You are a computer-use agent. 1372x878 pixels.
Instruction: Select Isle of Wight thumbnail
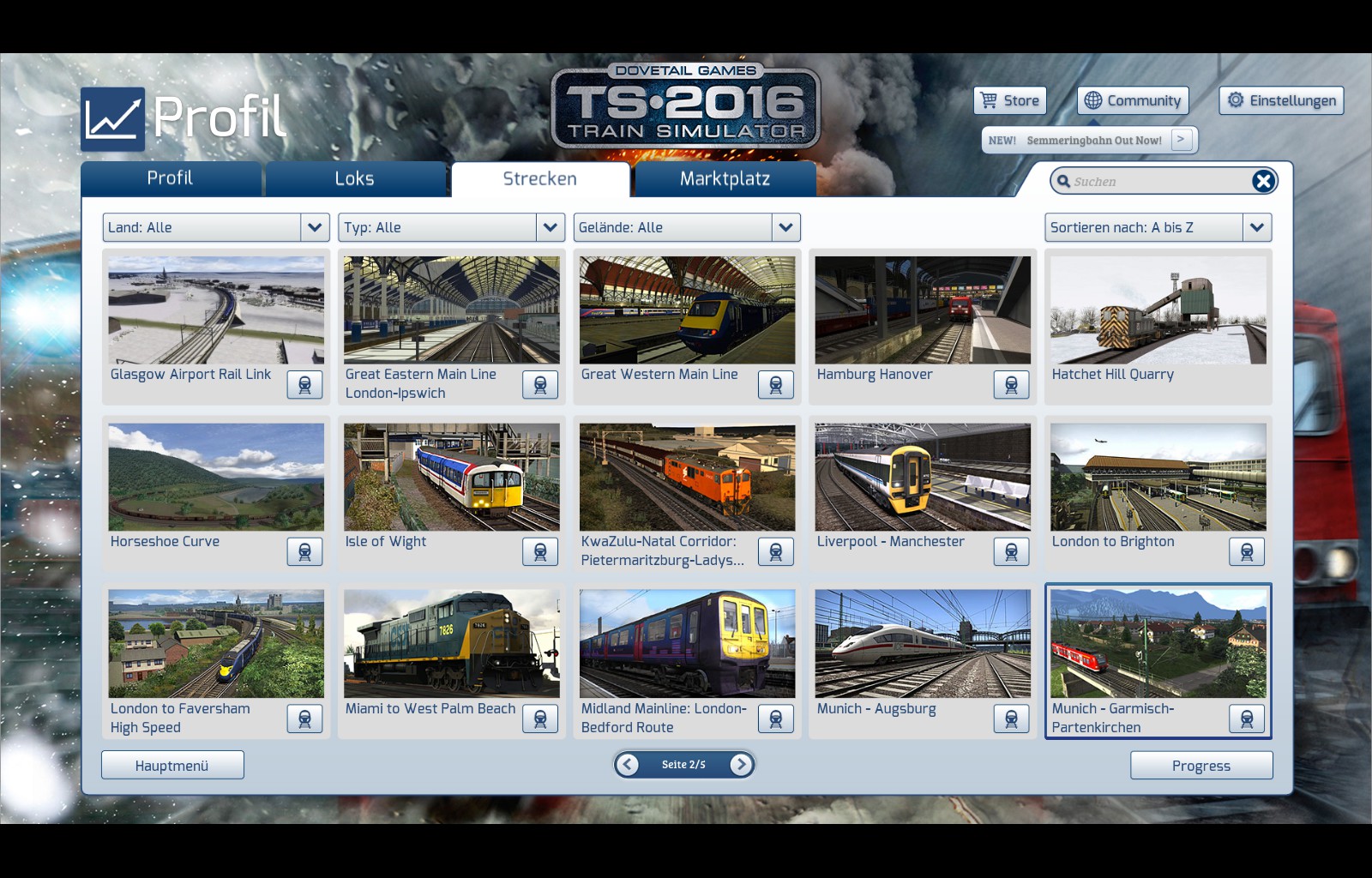point(452,477)
